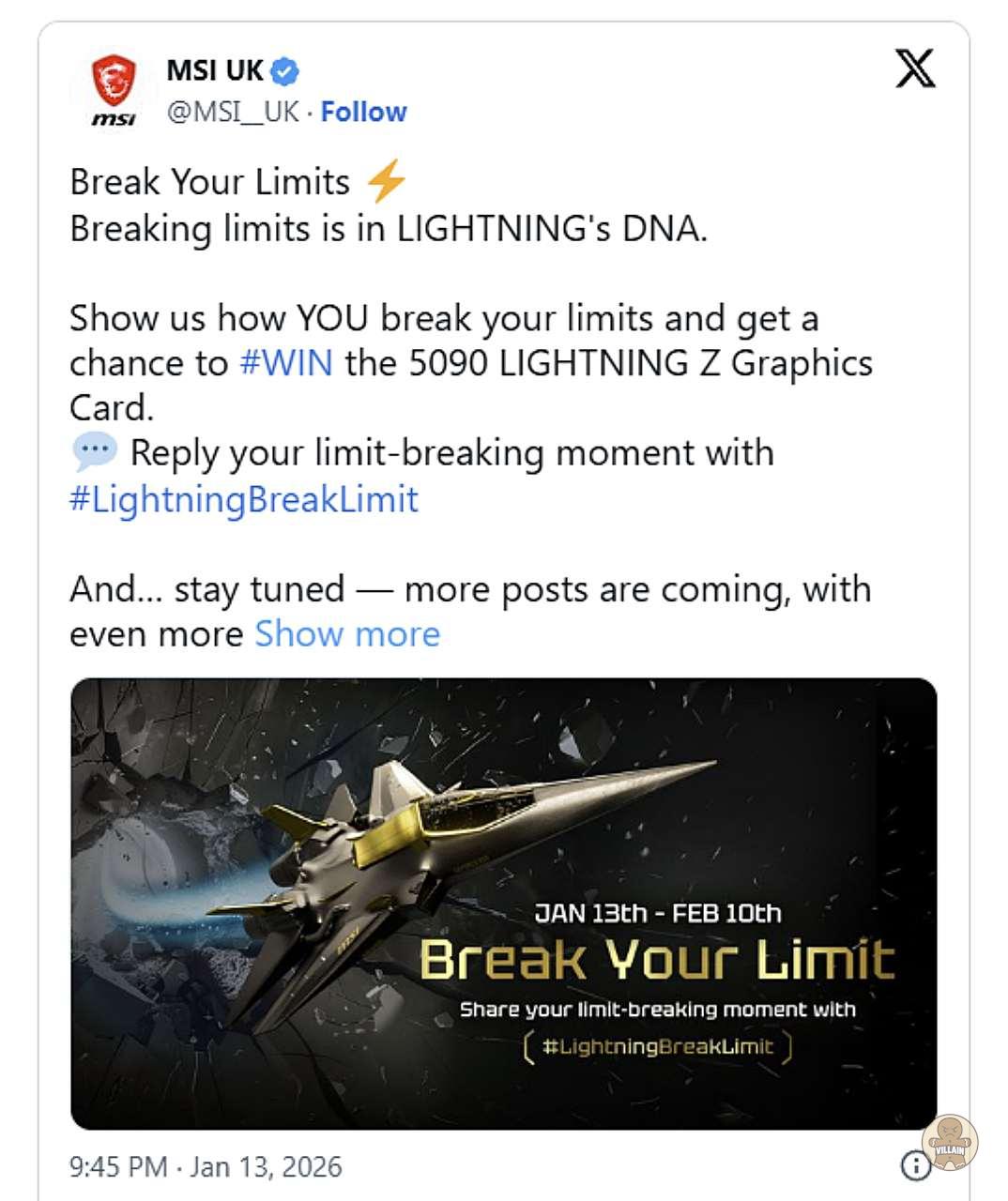Click the circled info icon

click(x=914, y=1165)
